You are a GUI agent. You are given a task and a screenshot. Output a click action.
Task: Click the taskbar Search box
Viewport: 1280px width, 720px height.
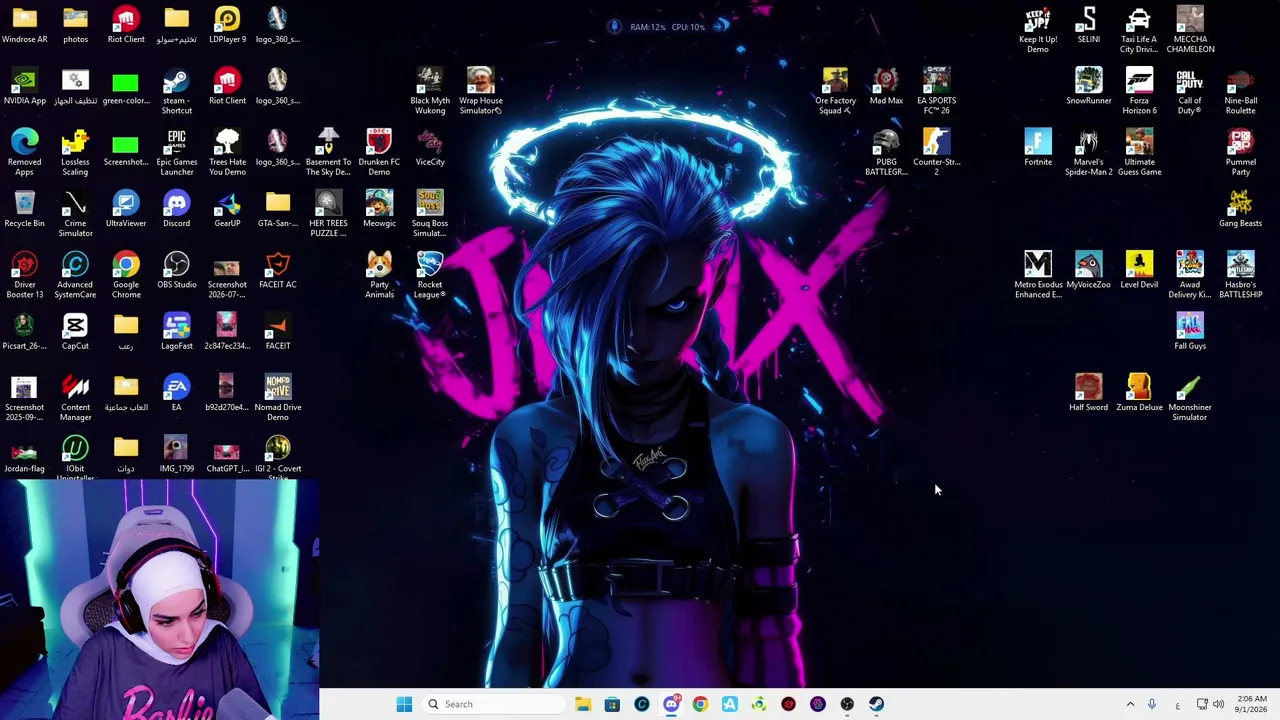pos(493,704)
